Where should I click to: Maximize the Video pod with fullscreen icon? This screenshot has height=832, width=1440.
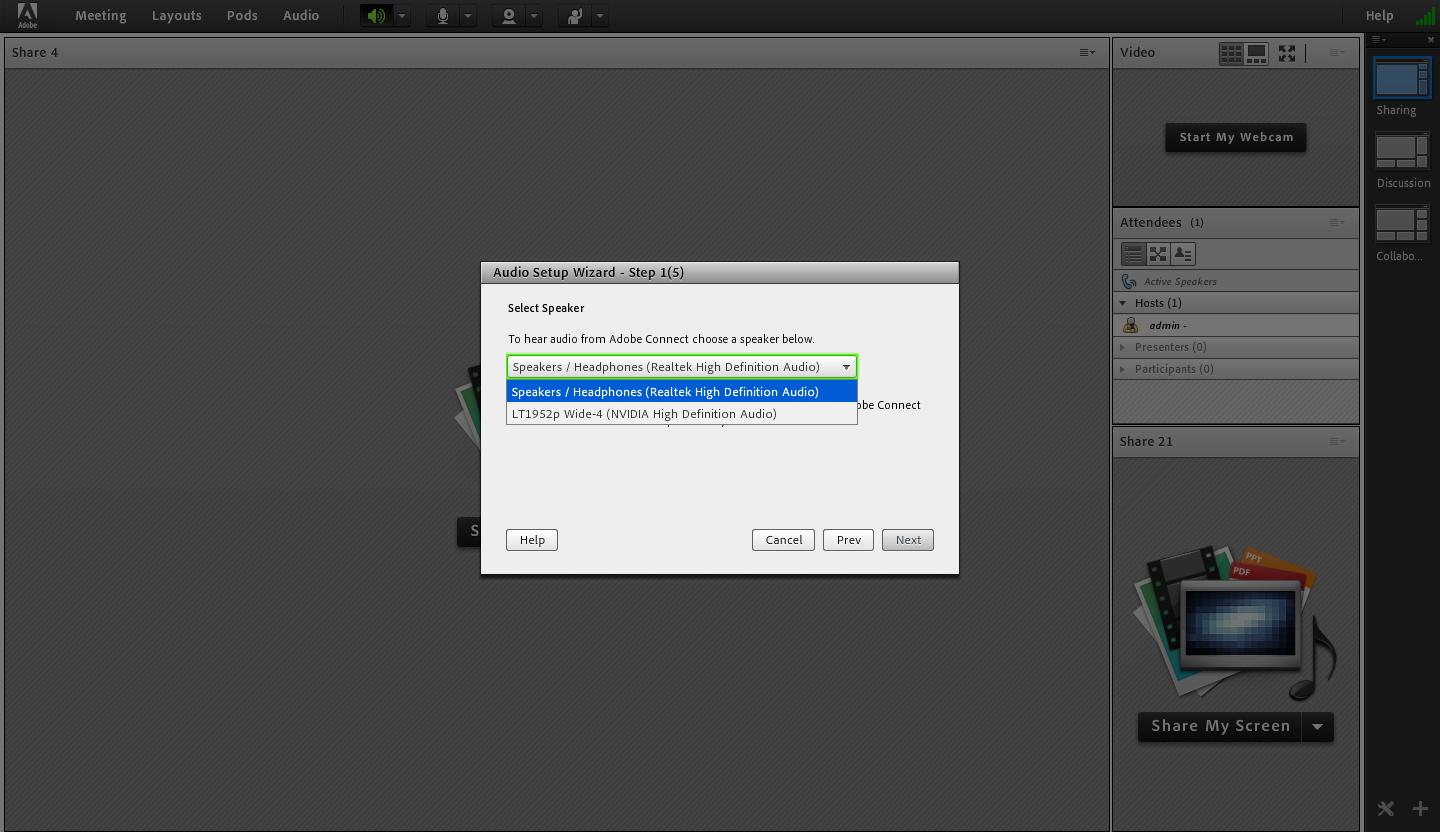(x=1287, y=53)
